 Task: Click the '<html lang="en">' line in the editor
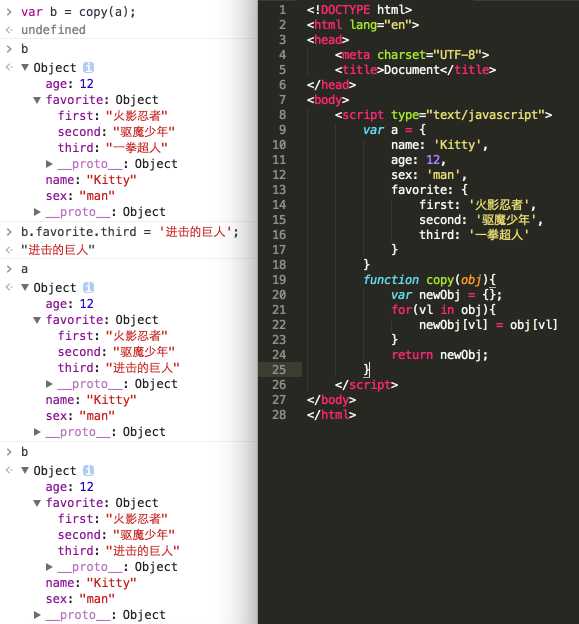pyautogui.click(x=363, y=25)
